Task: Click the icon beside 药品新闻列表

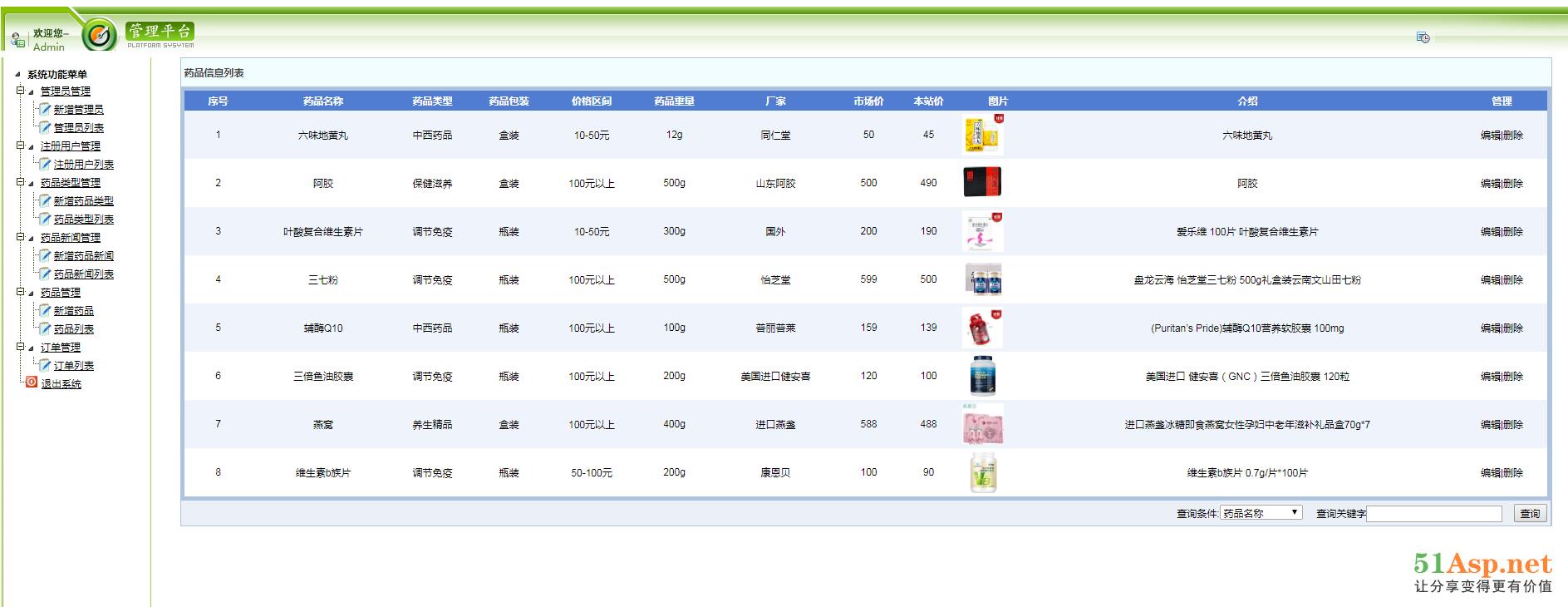Action: pos(45,274)
